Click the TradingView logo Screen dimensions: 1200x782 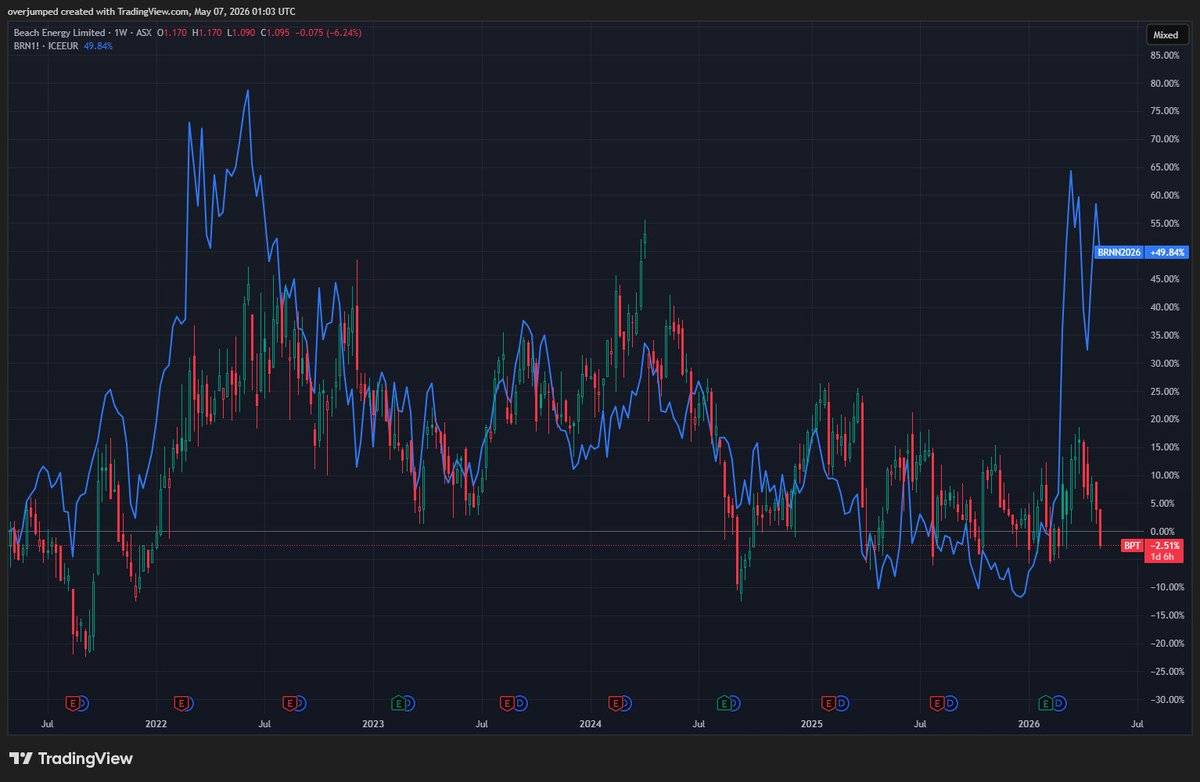click(71, 759)
